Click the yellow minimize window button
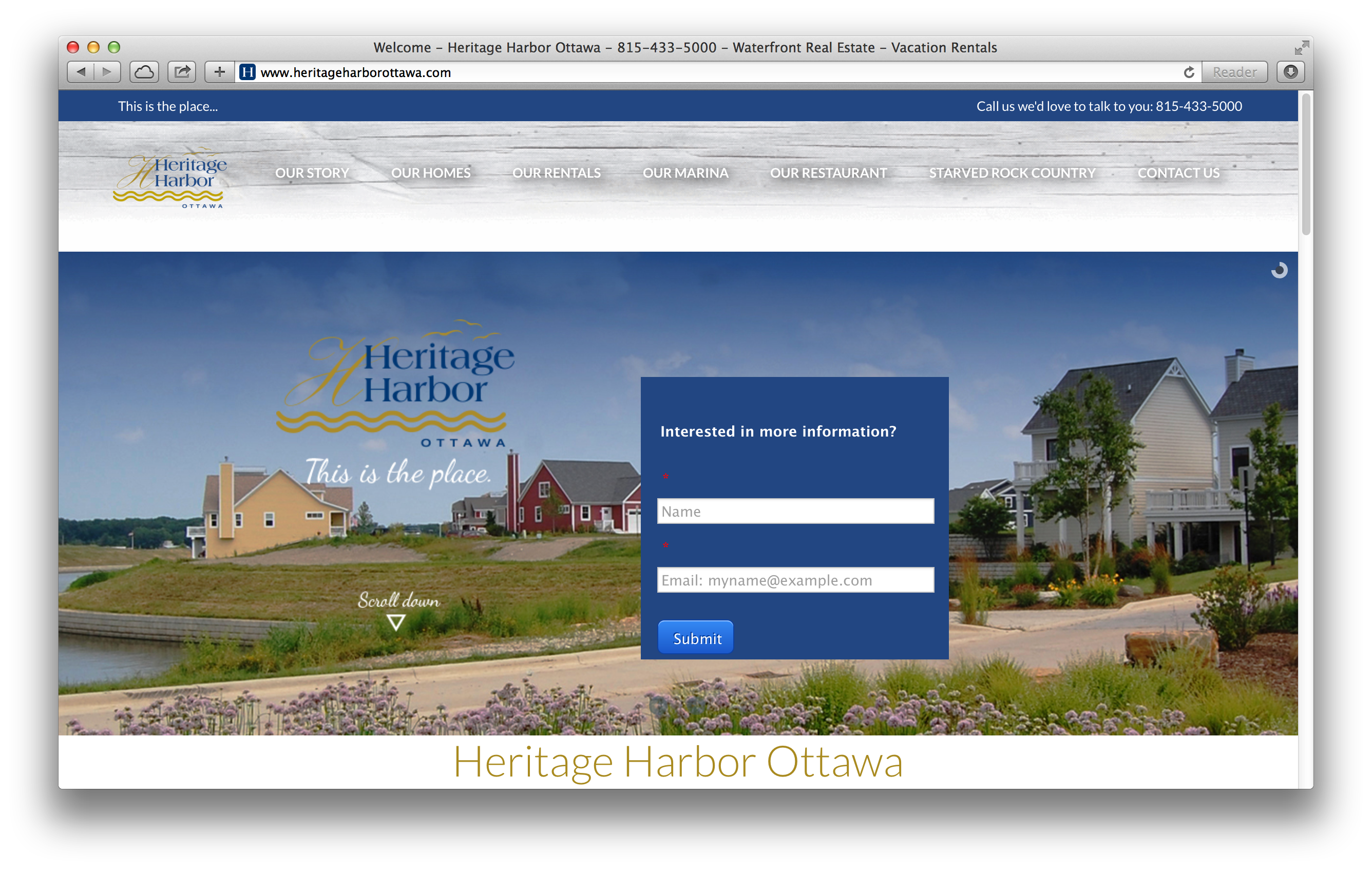Image resolution: width=1372 pixels, height=870 pixels. [93, 47]
